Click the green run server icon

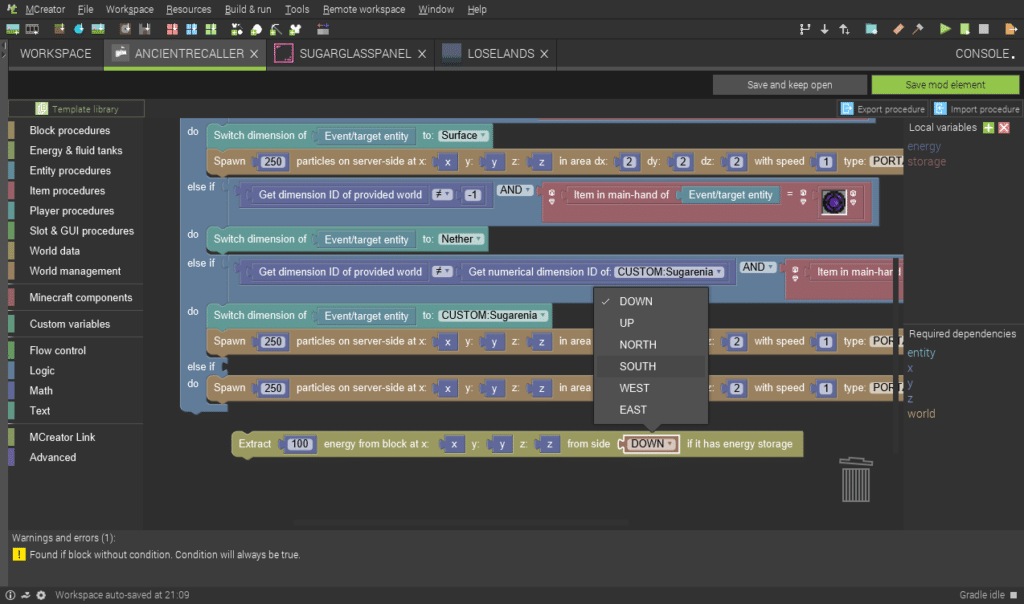(x=965, y=29)
